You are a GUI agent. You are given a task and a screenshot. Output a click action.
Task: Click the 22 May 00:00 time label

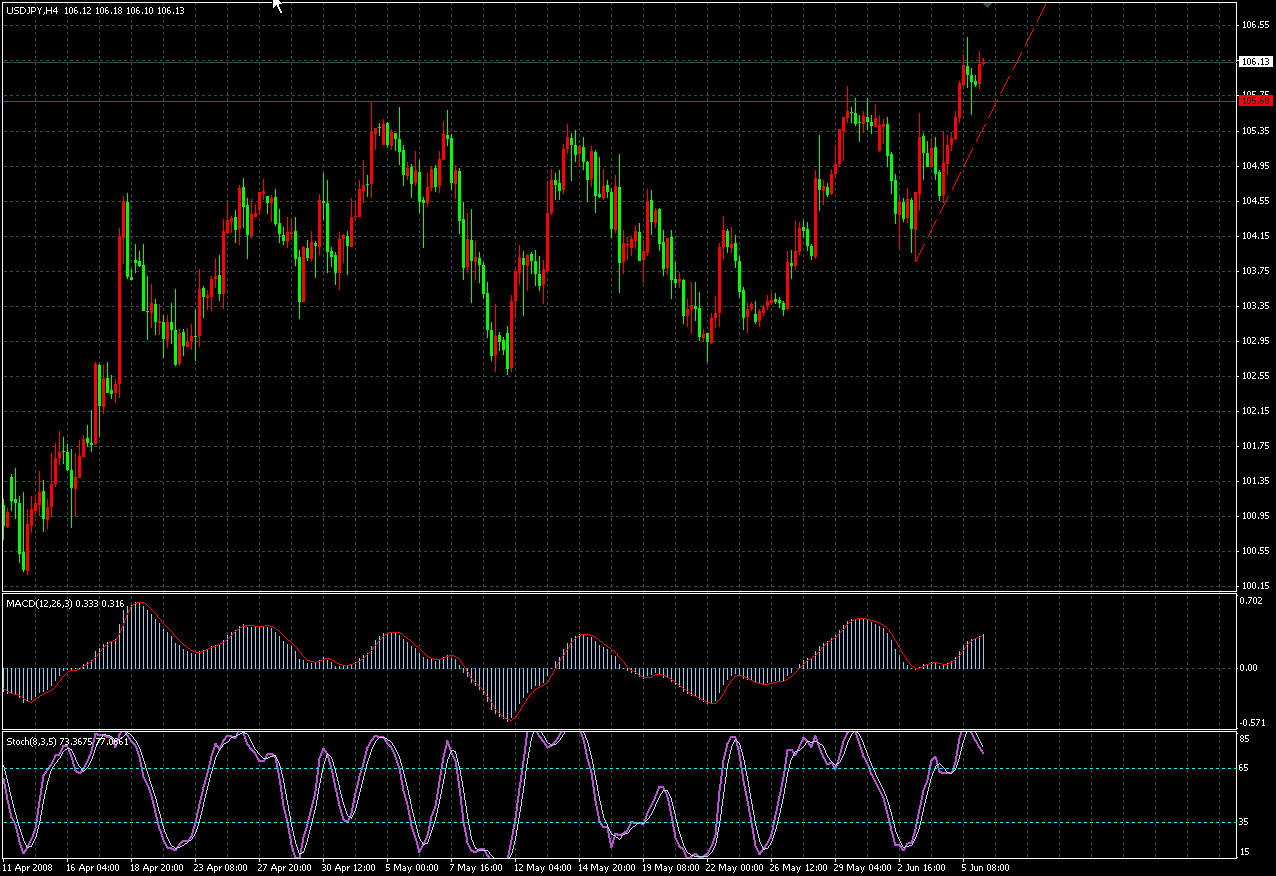(735, 868)
